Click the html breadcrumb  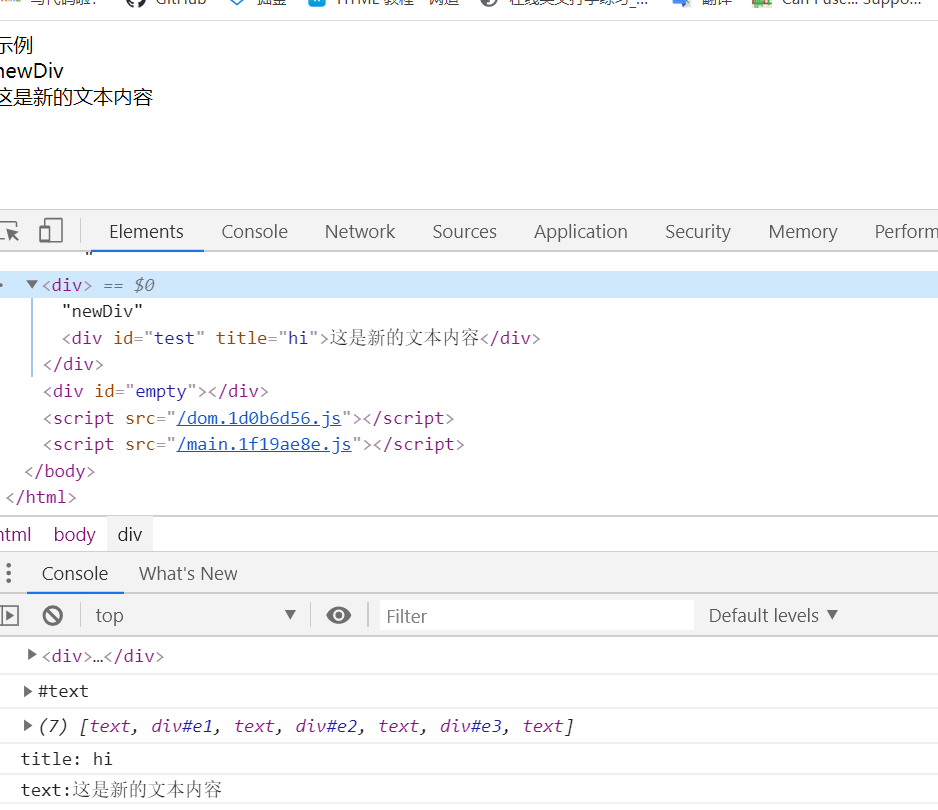(16, 534)
